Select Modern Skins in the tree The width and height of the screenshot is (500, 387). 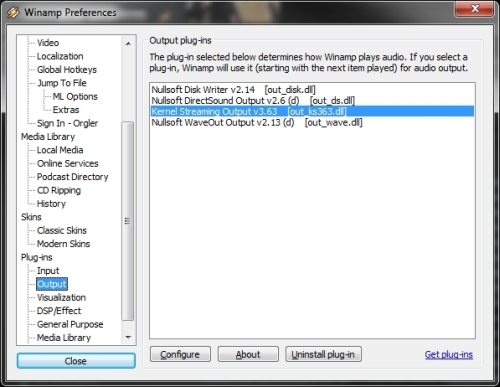point(63,244)
